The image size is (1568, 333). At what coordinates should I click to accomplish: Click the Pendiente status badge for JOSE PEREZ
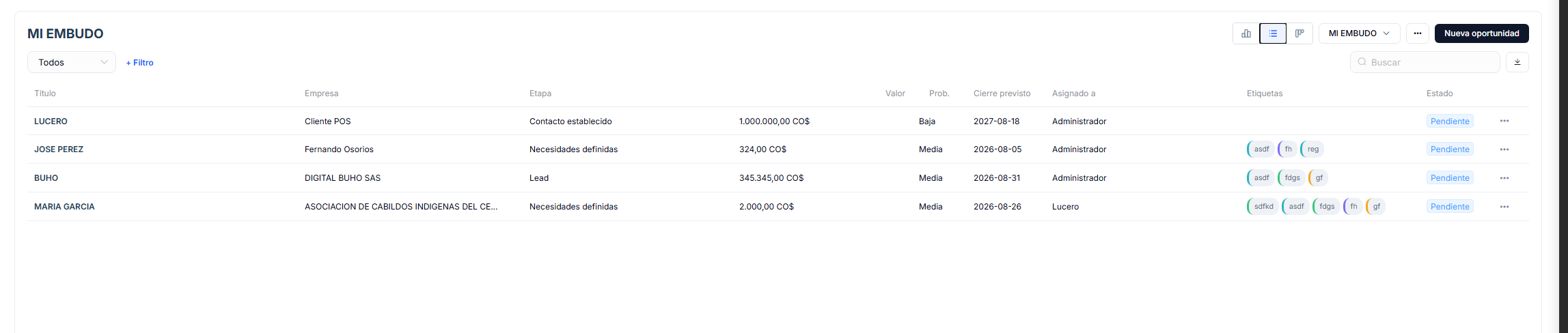1450,149
